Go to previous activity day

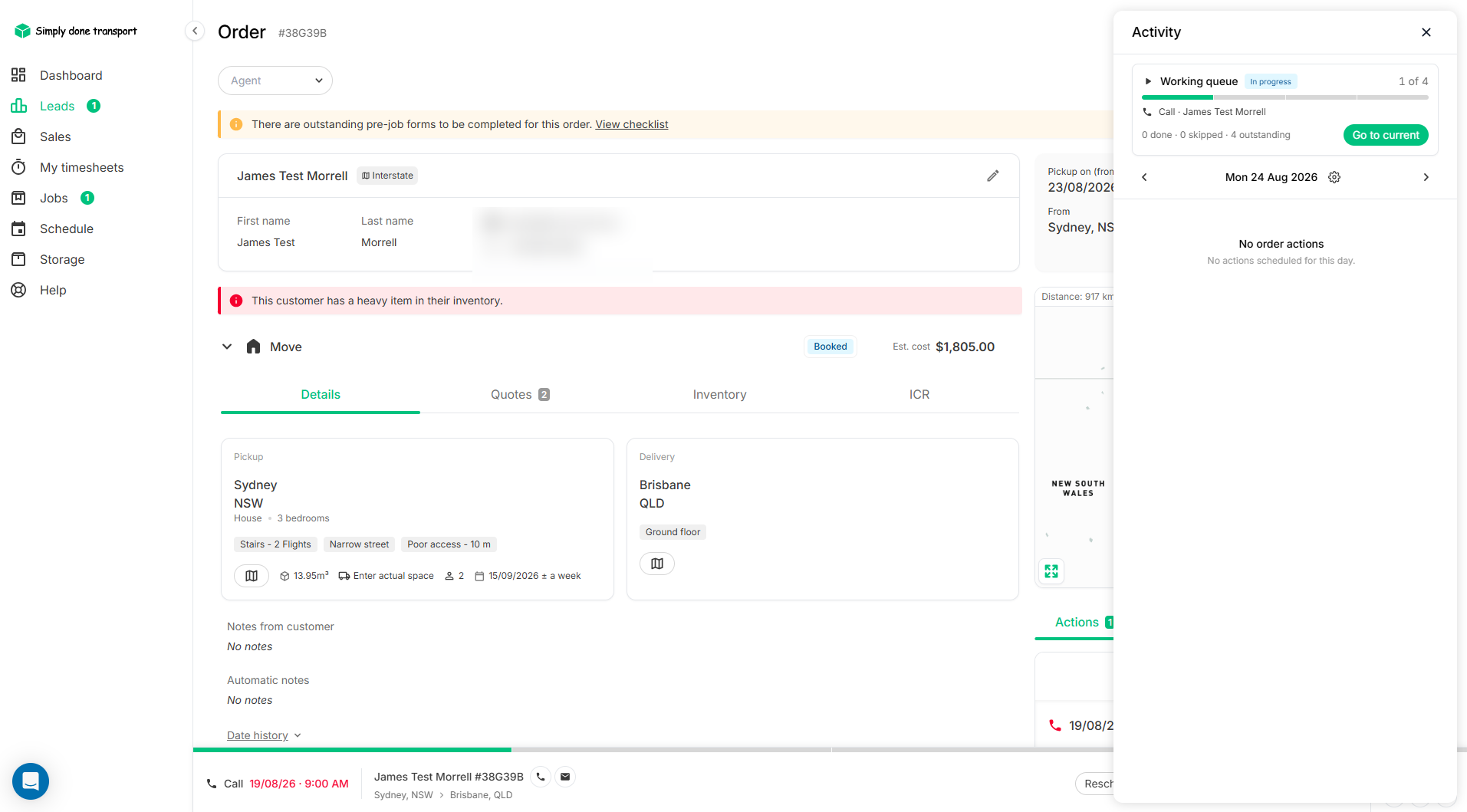(1144, 177)
